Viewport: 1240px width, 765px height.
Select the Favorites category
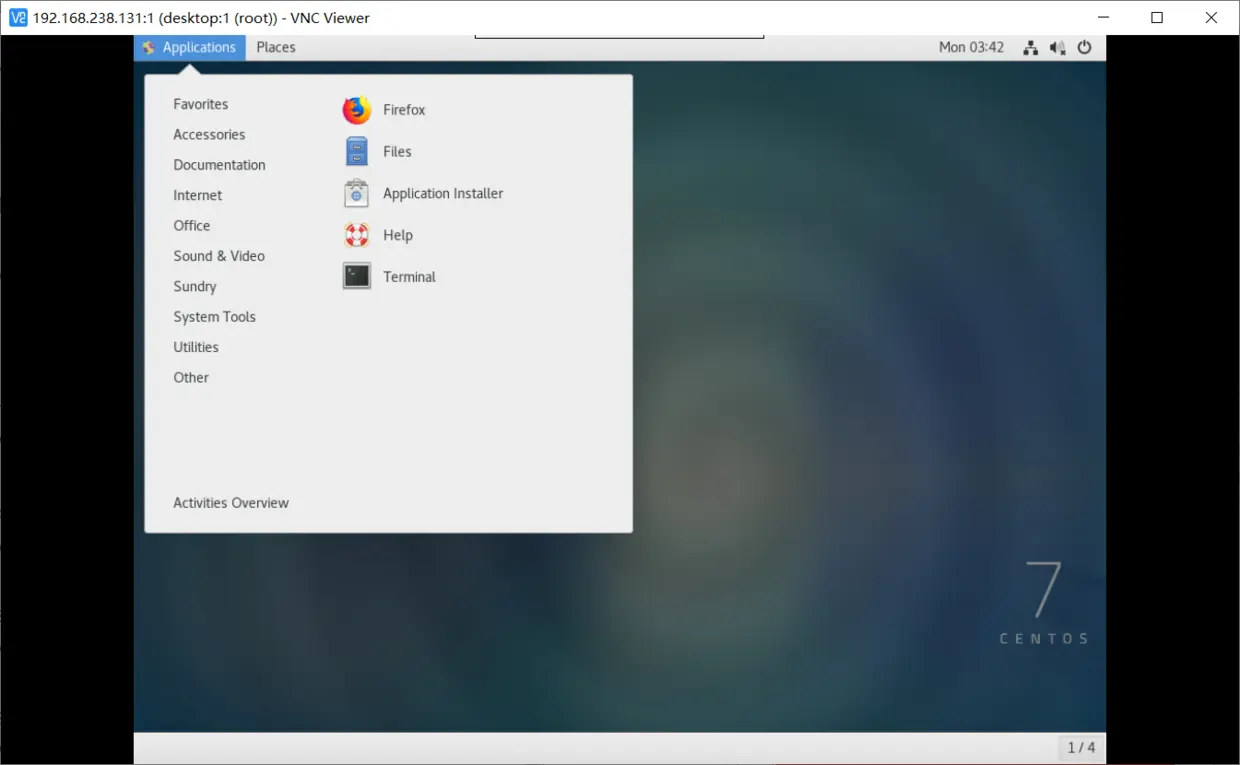pyautogui.click(x=201, y=104)
